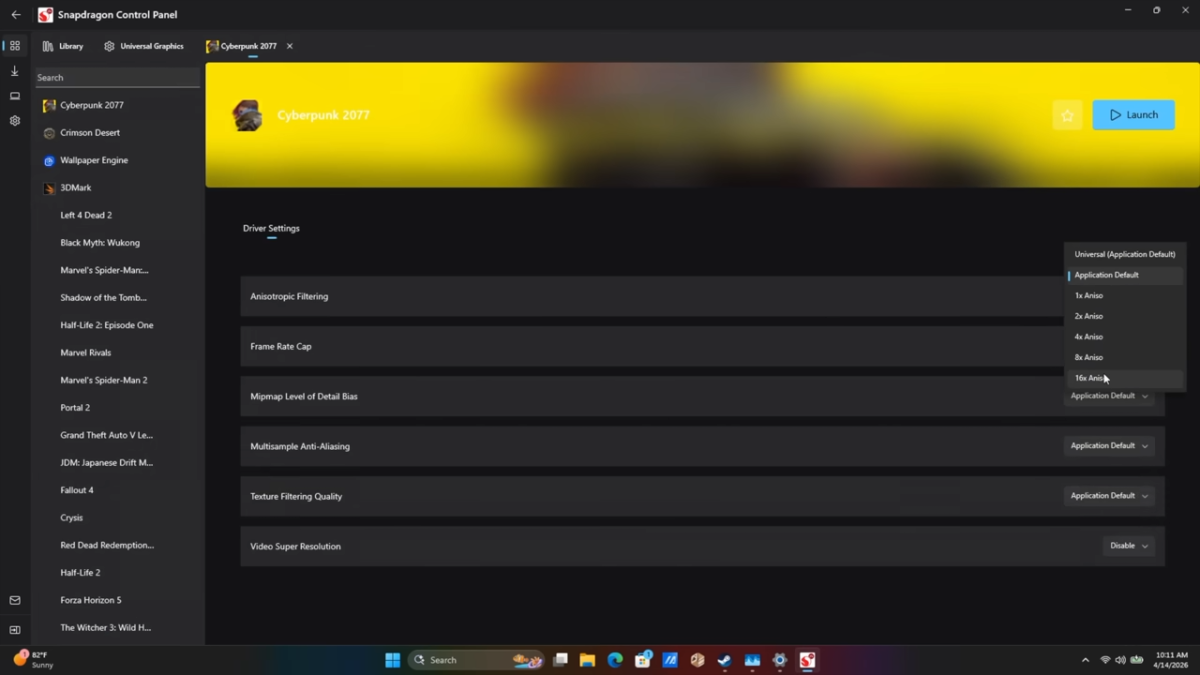The image size is (1200, 675).
Task: Favorite Cyberpunk 2077 with the star
Action: point(1067,115)
